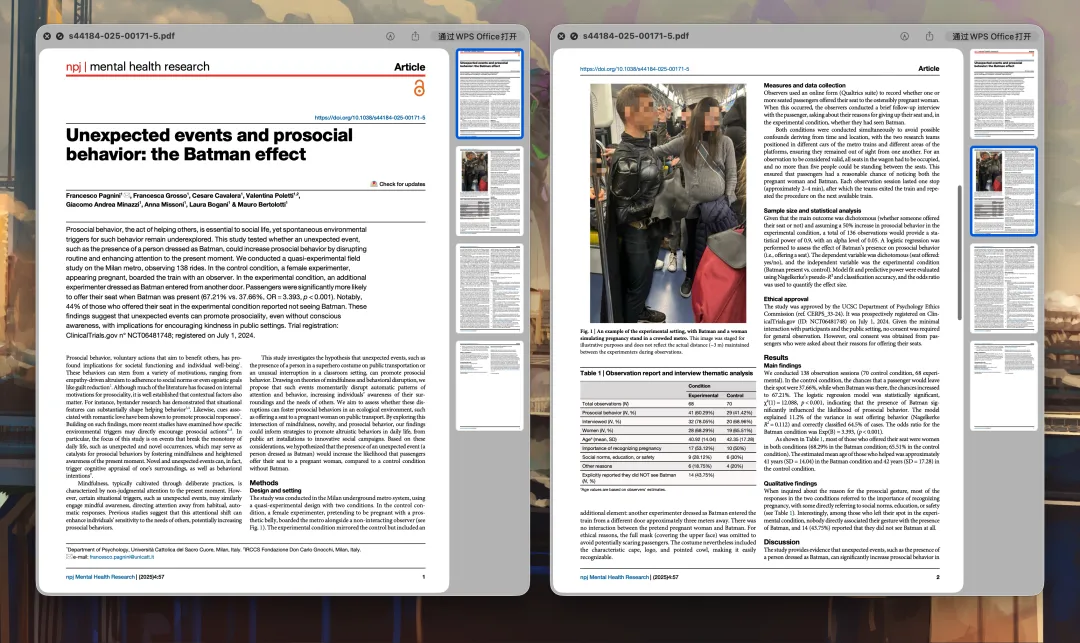Viewport: 1080px width, 643px height.
Task: Click the 'Ethical approval' heading
Action: click(x=786, y=299)
